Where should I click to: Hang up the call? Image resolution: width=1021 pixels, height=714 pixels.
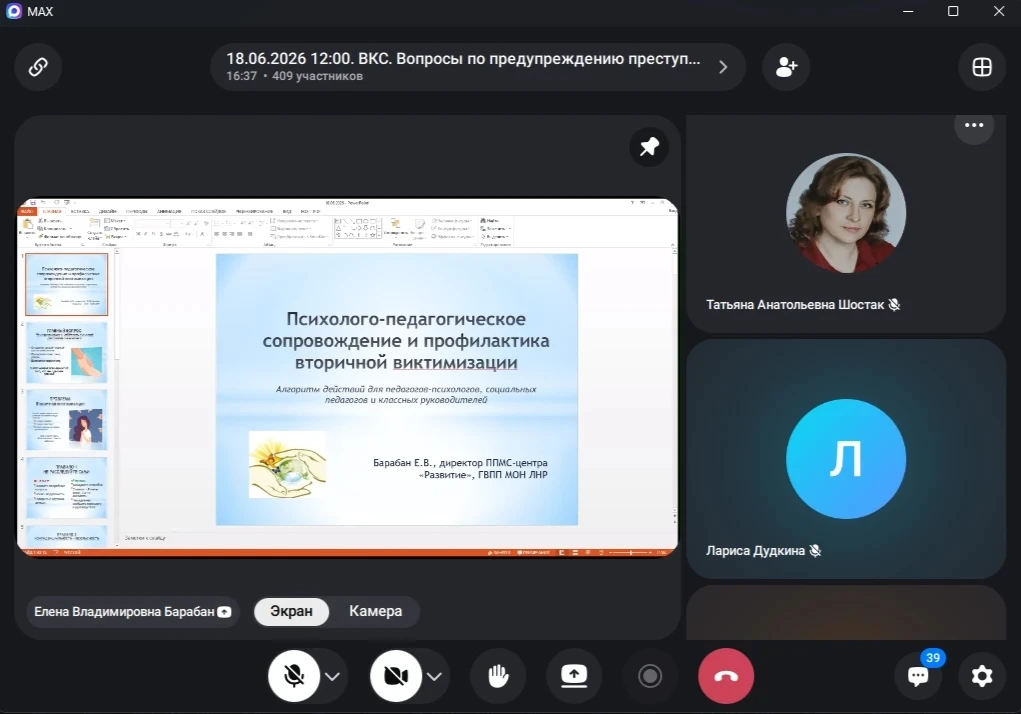[726, 676]
